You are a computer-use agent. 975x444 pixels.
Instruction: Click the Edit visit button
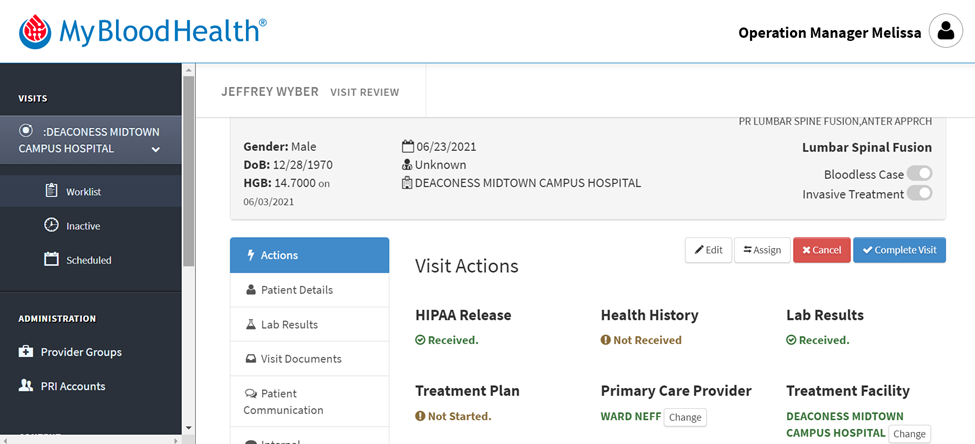pos(708,250)
